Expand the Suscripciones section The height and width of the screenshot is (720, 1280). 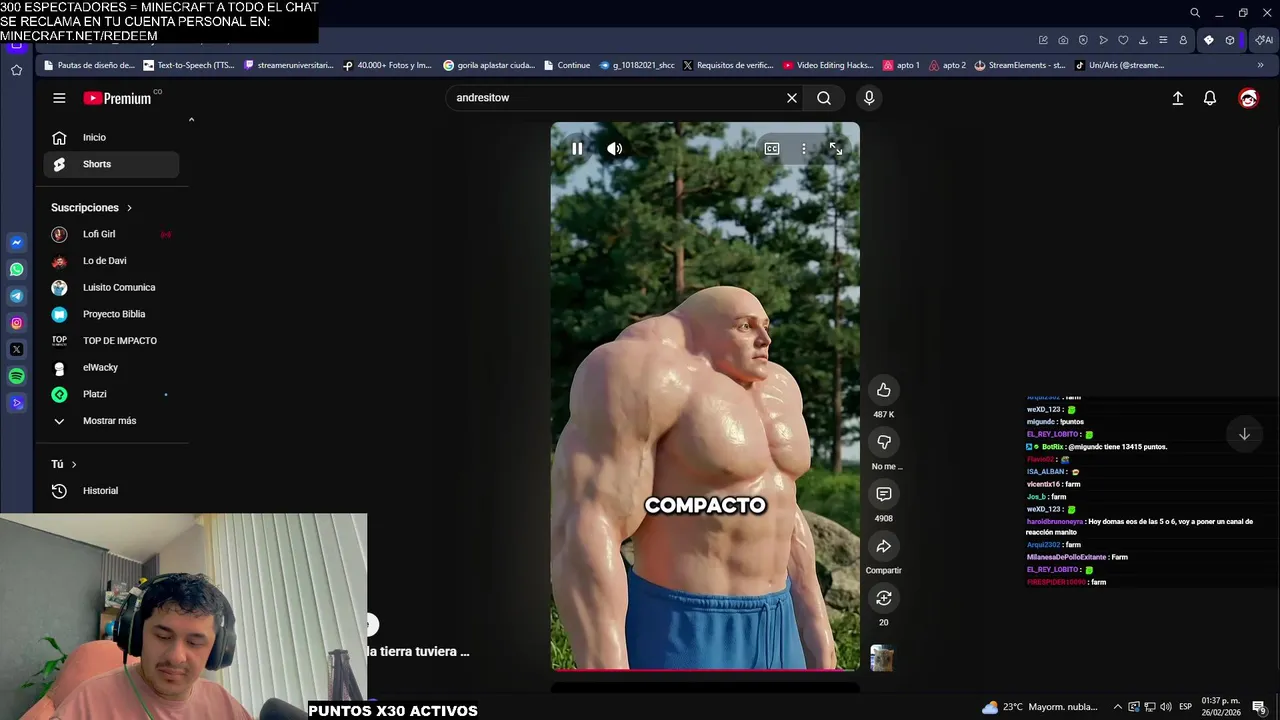[x=92, y=208]
